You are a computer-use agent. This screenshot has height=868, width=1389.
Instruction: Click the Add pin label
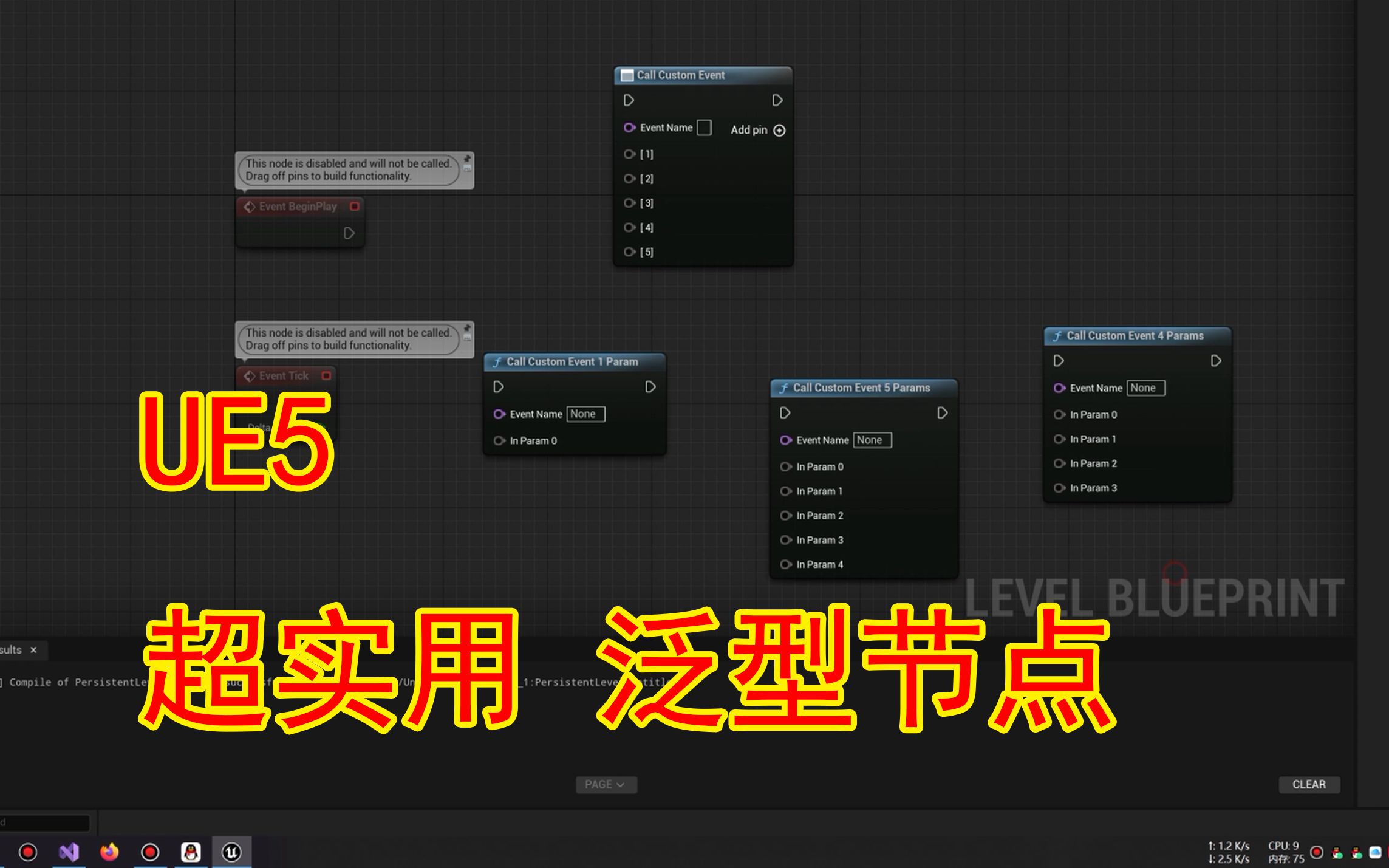pos(749,130)
